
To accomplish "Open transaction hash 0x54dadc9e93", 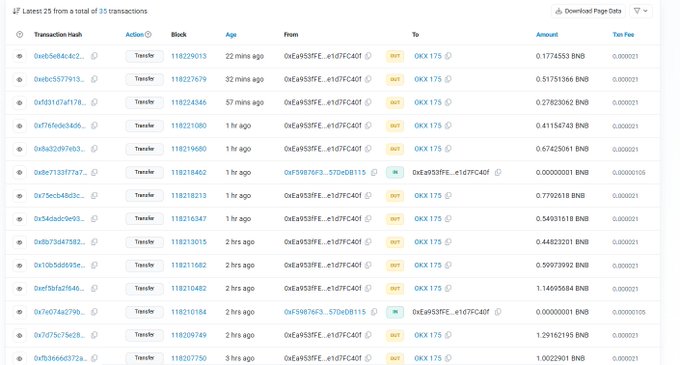I will 59,219.
